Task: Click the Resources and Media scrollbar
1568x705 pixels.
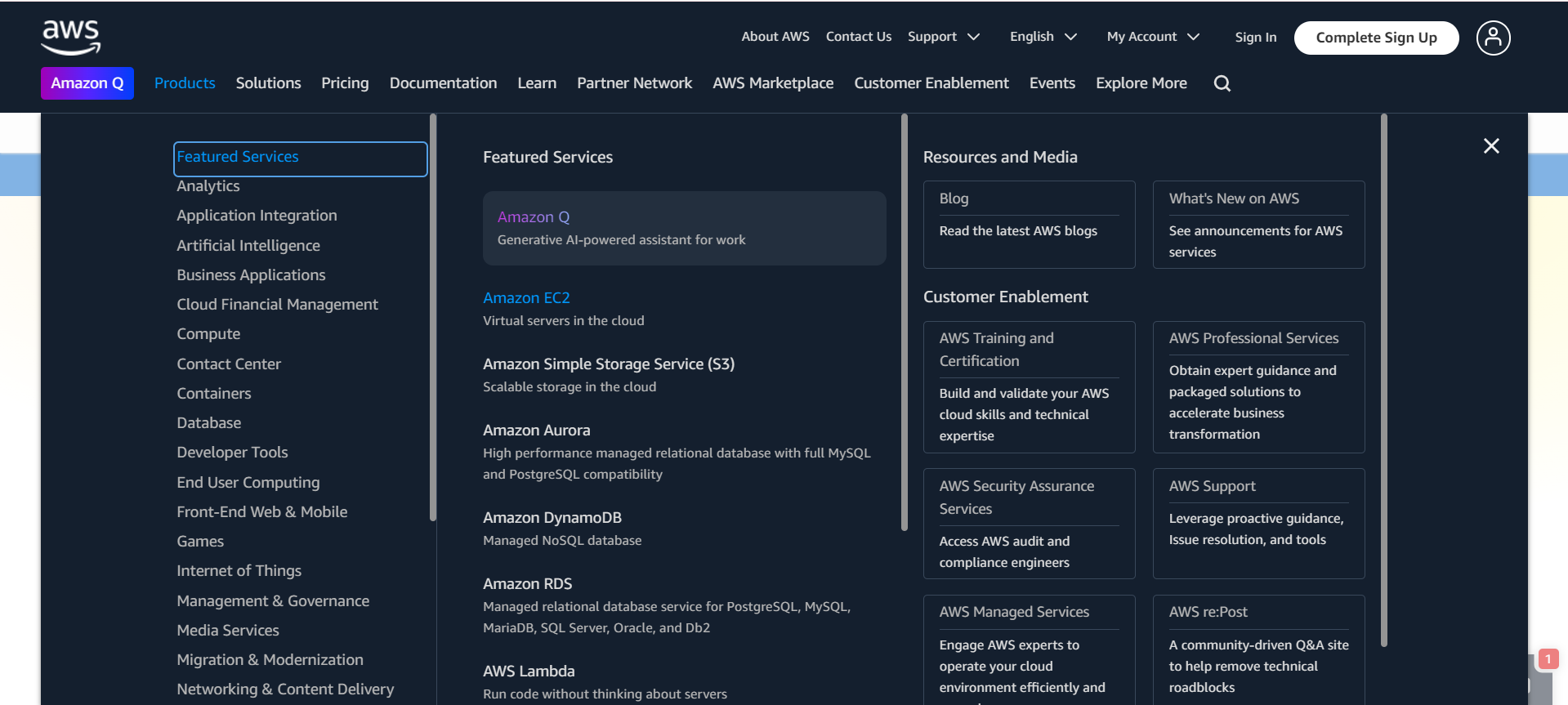Action: pos(1384,381)
